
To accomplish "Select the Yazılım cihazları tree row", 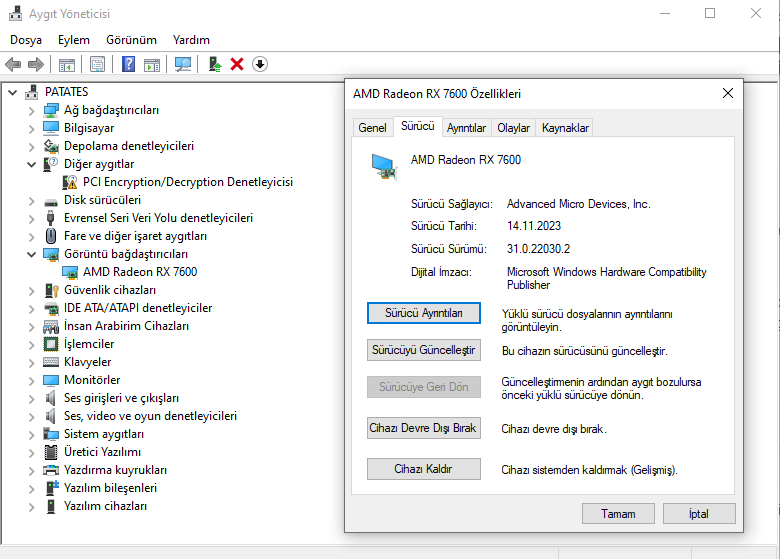I will tap(105, 506).
